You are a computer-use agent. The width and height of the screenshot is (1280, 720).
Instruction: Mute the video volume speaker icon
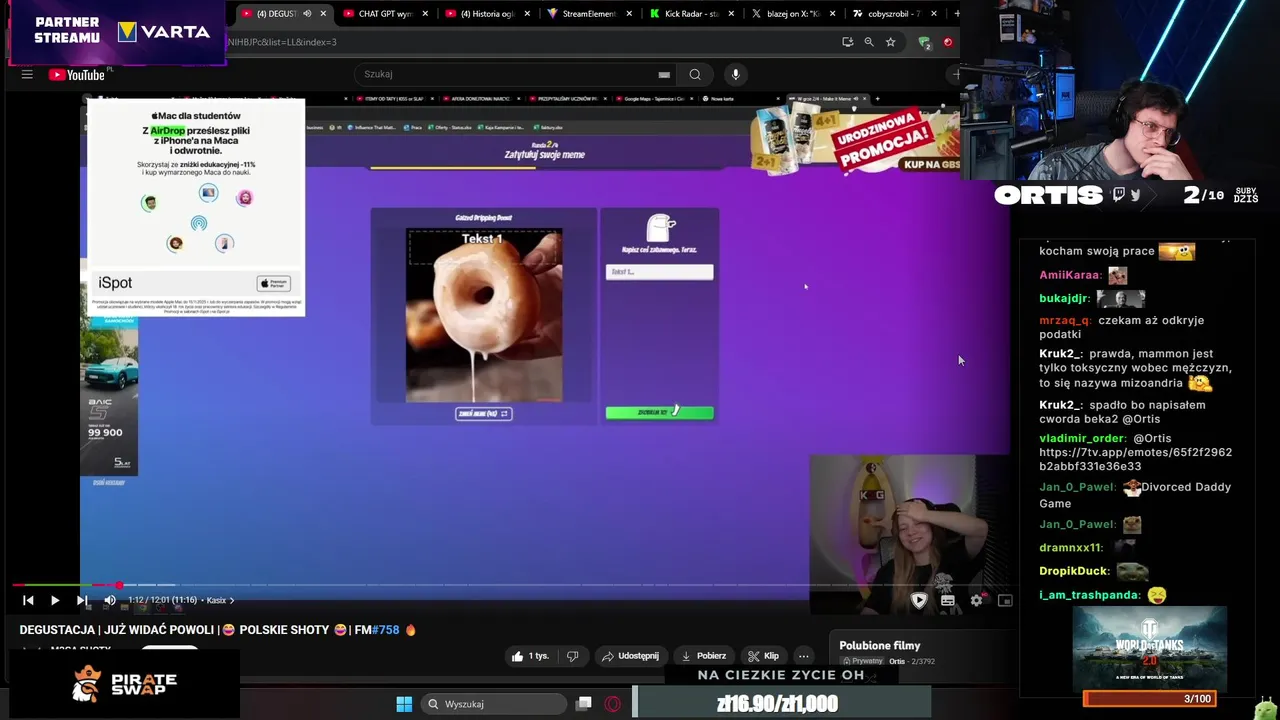(x=110, y=600)
